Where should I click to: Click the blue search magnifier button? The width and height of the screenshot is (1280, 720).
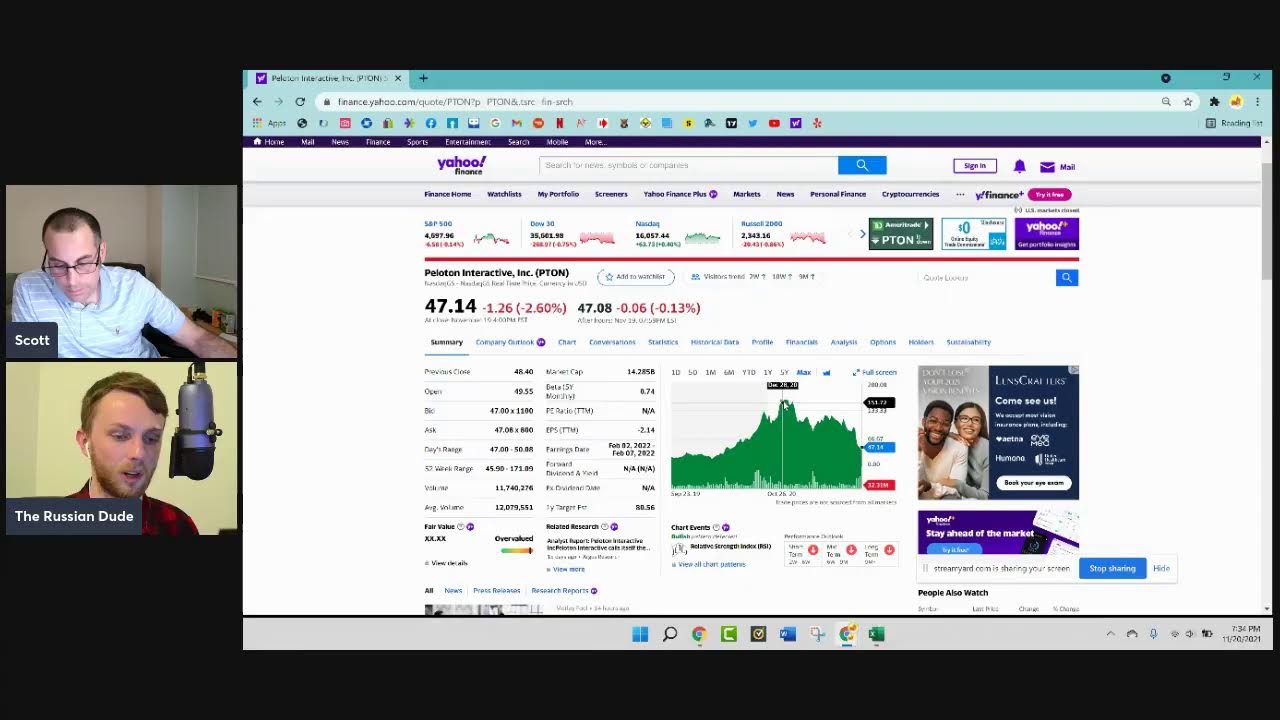[862, 165]
